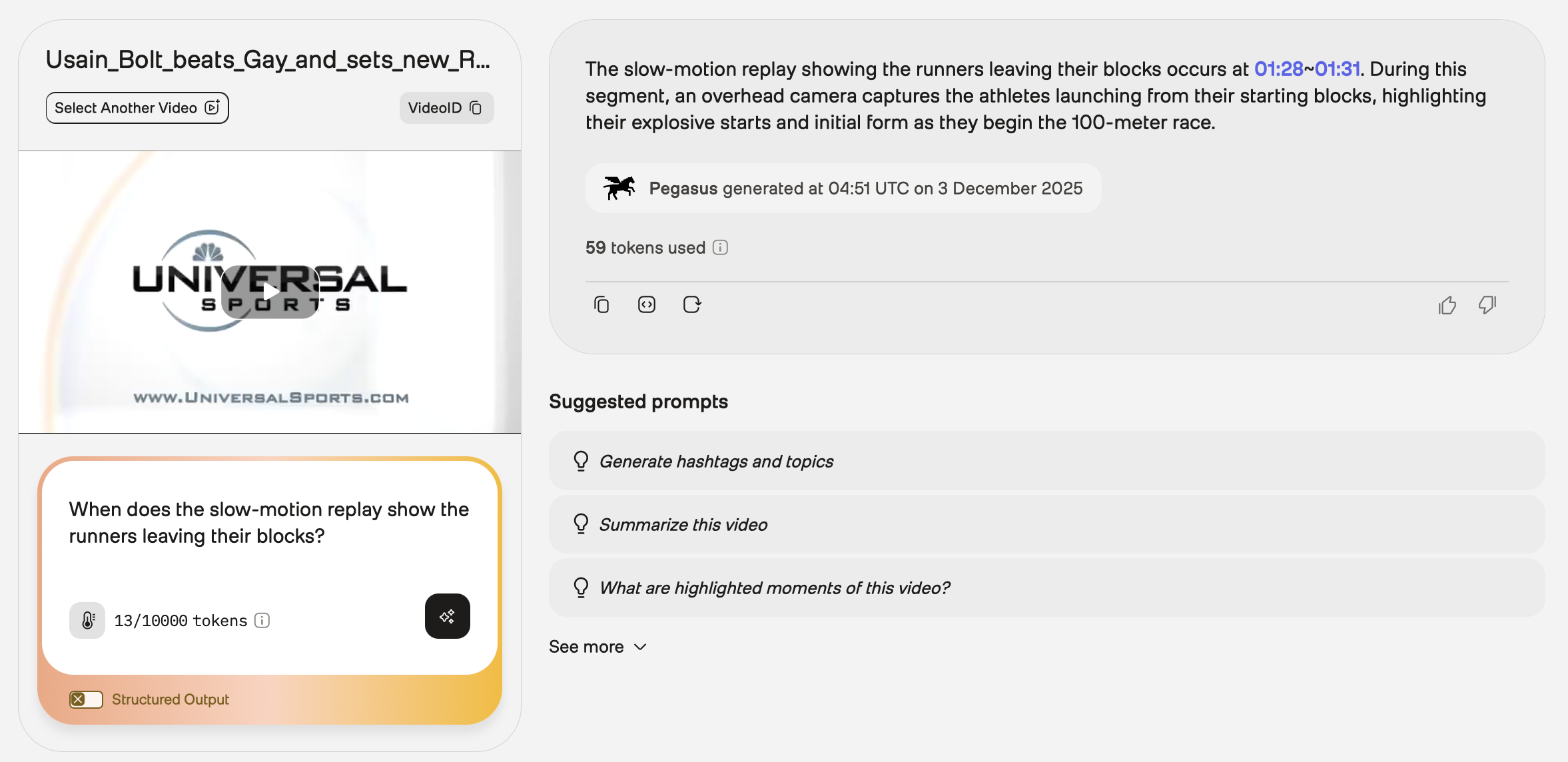The width and height of the screenshot is (1568, 762).
Task: Submit the prompt with the sparkle button
Action: point(447,616)
